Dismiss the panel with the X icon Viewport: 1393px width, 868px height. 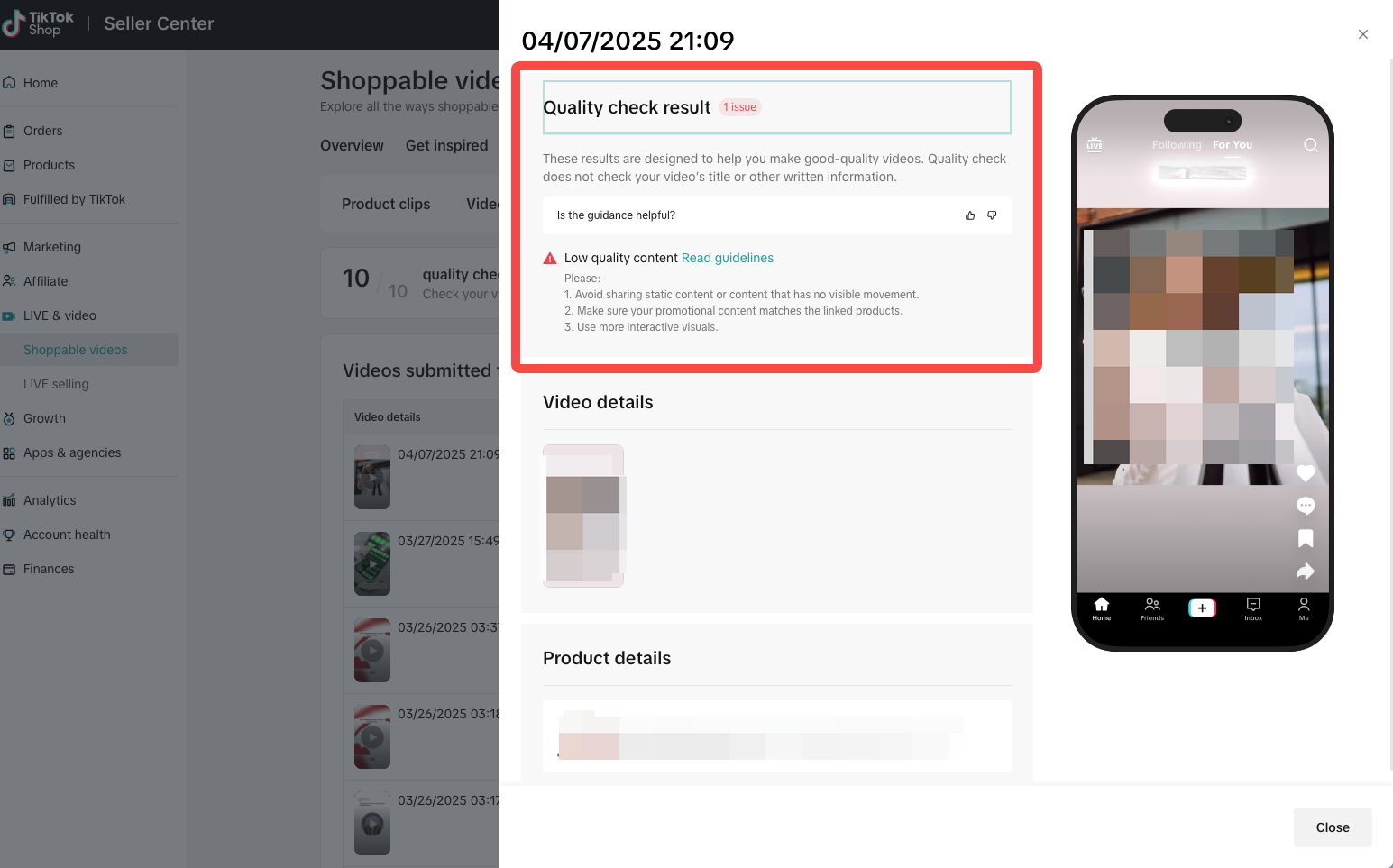click(1363, 34)
